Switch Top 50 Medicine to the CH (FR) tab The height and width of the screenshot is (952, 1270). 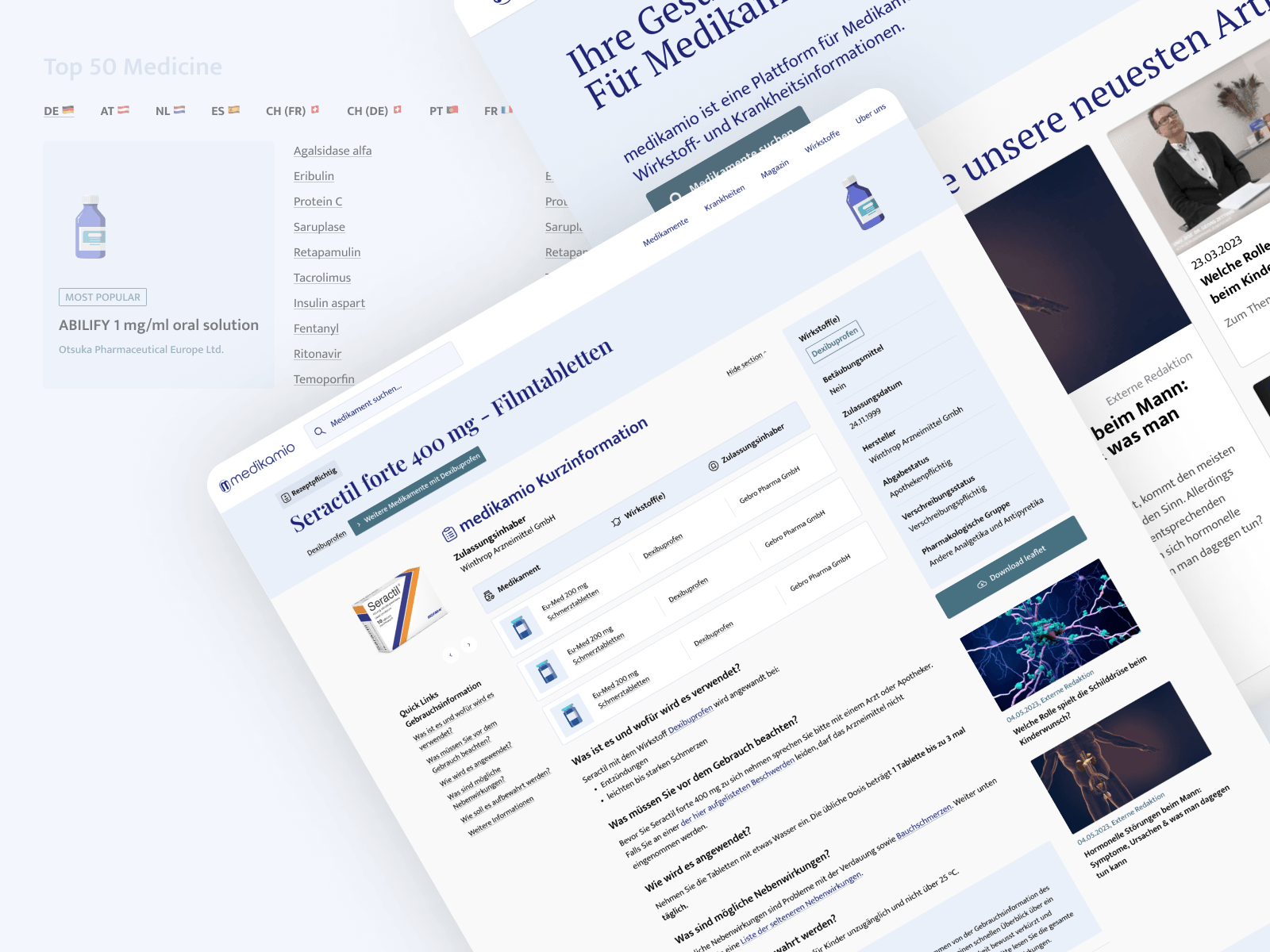click(x=292, y=111)
